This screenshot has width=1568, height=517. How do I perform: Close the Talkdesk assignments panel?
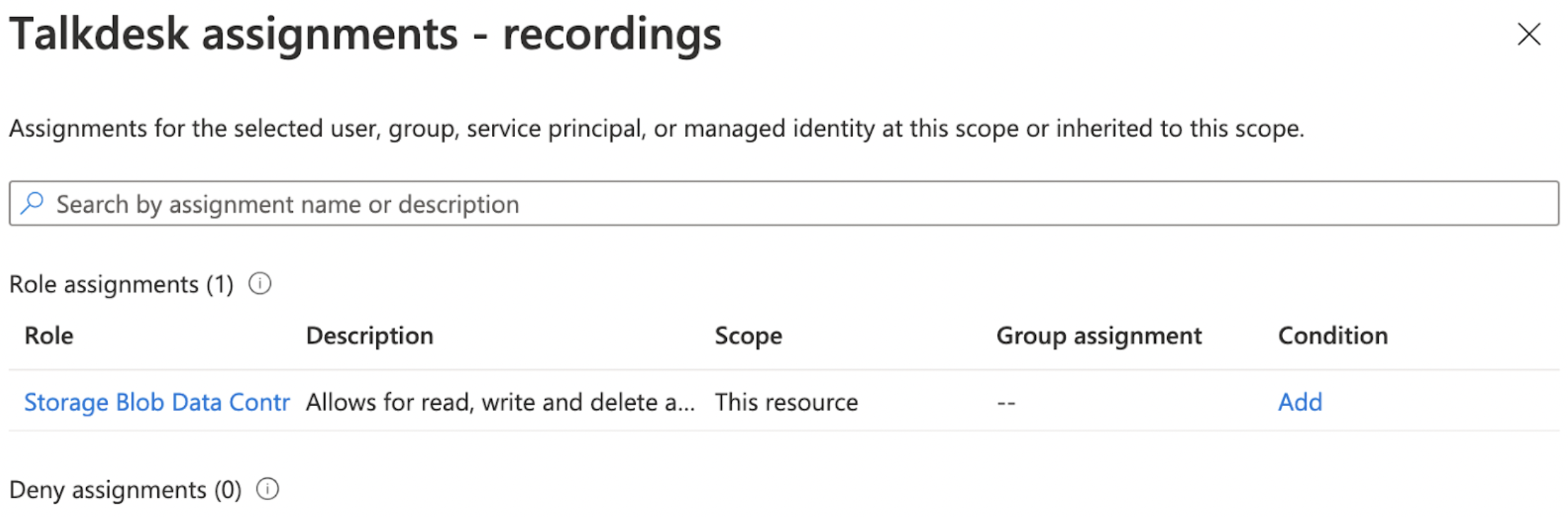[x=1528, y=34]
